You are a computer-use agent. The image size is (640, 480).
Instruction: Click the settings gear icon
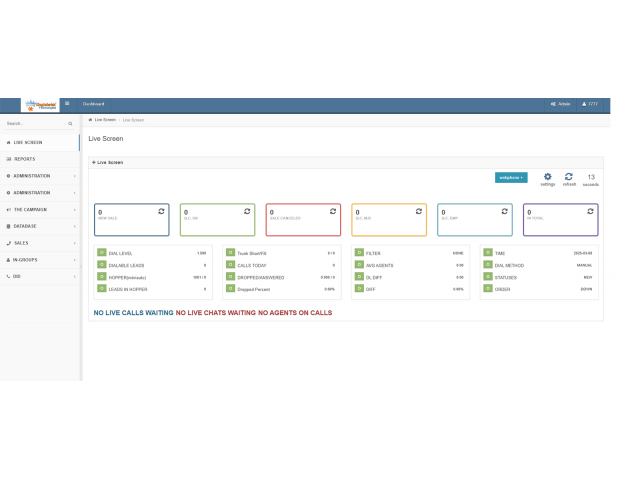[x=547, y=177]
